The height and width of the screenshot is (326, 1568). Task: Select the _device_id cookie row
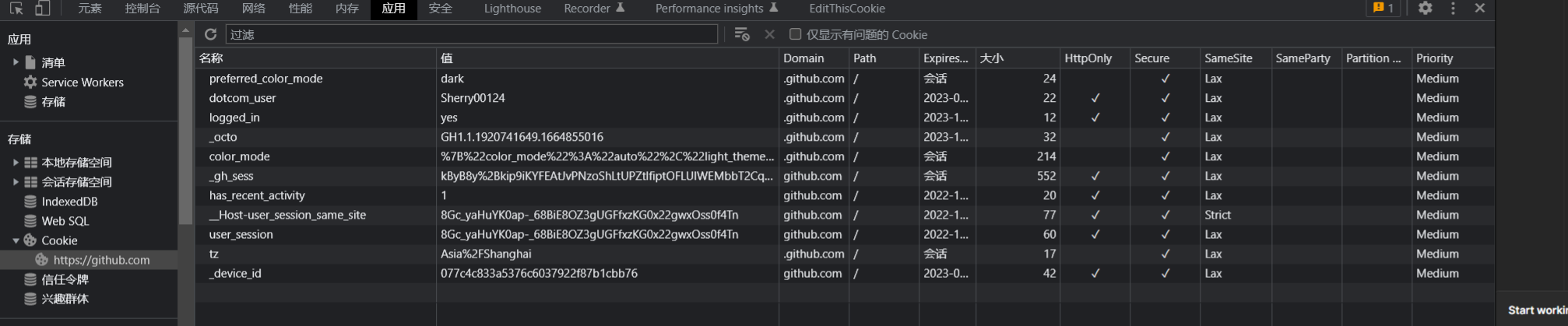tap(845, 273)
